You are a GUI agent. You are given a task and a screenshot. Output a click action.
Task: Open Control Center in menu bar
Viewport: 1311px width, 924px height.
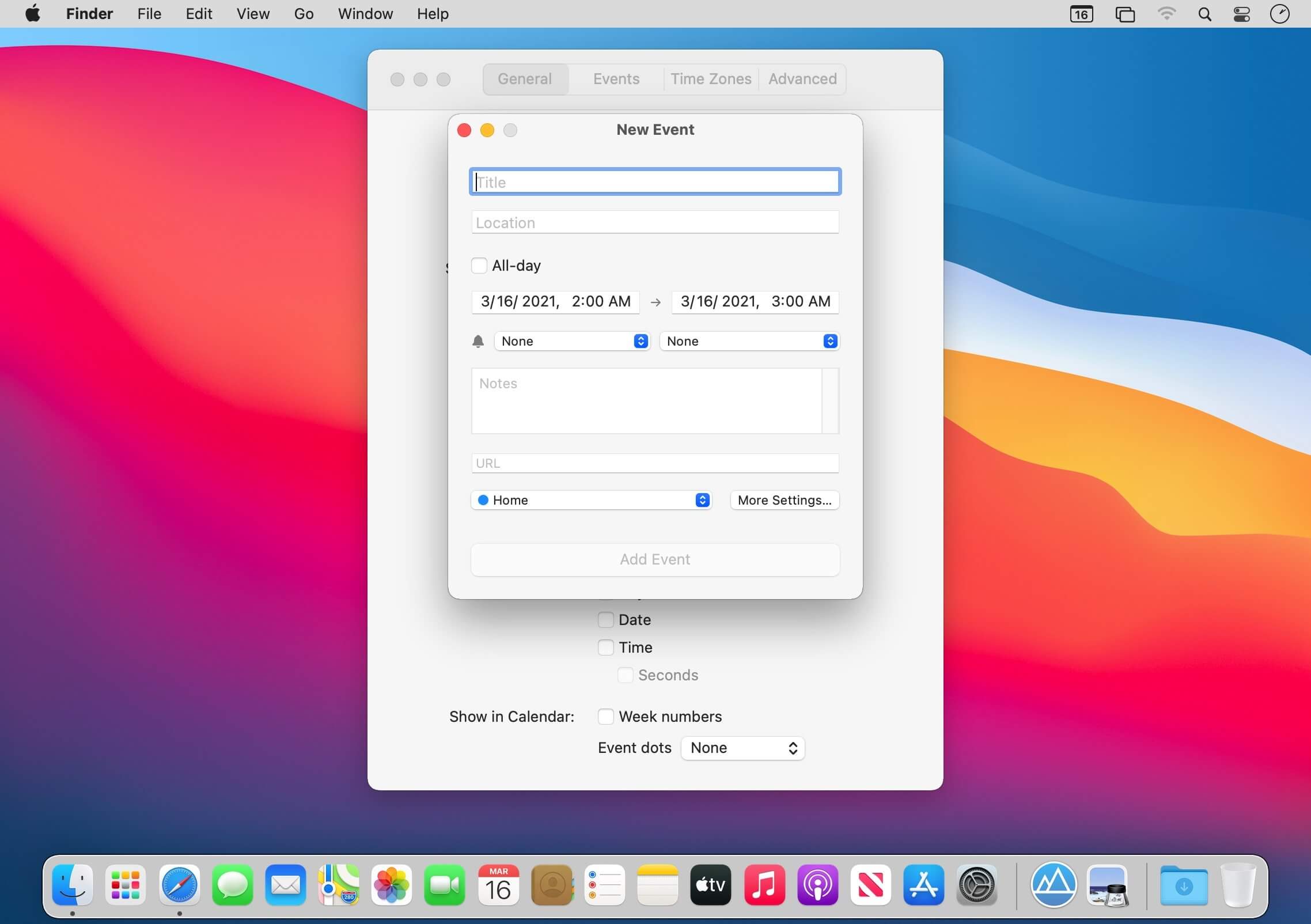1241,14
